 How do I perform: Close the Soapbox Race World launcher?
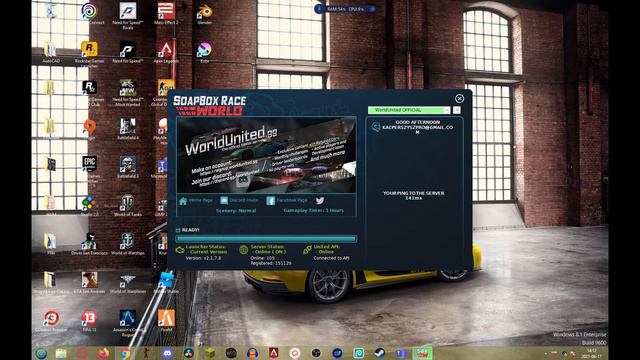pyautogui.click(x=459, y=98)
